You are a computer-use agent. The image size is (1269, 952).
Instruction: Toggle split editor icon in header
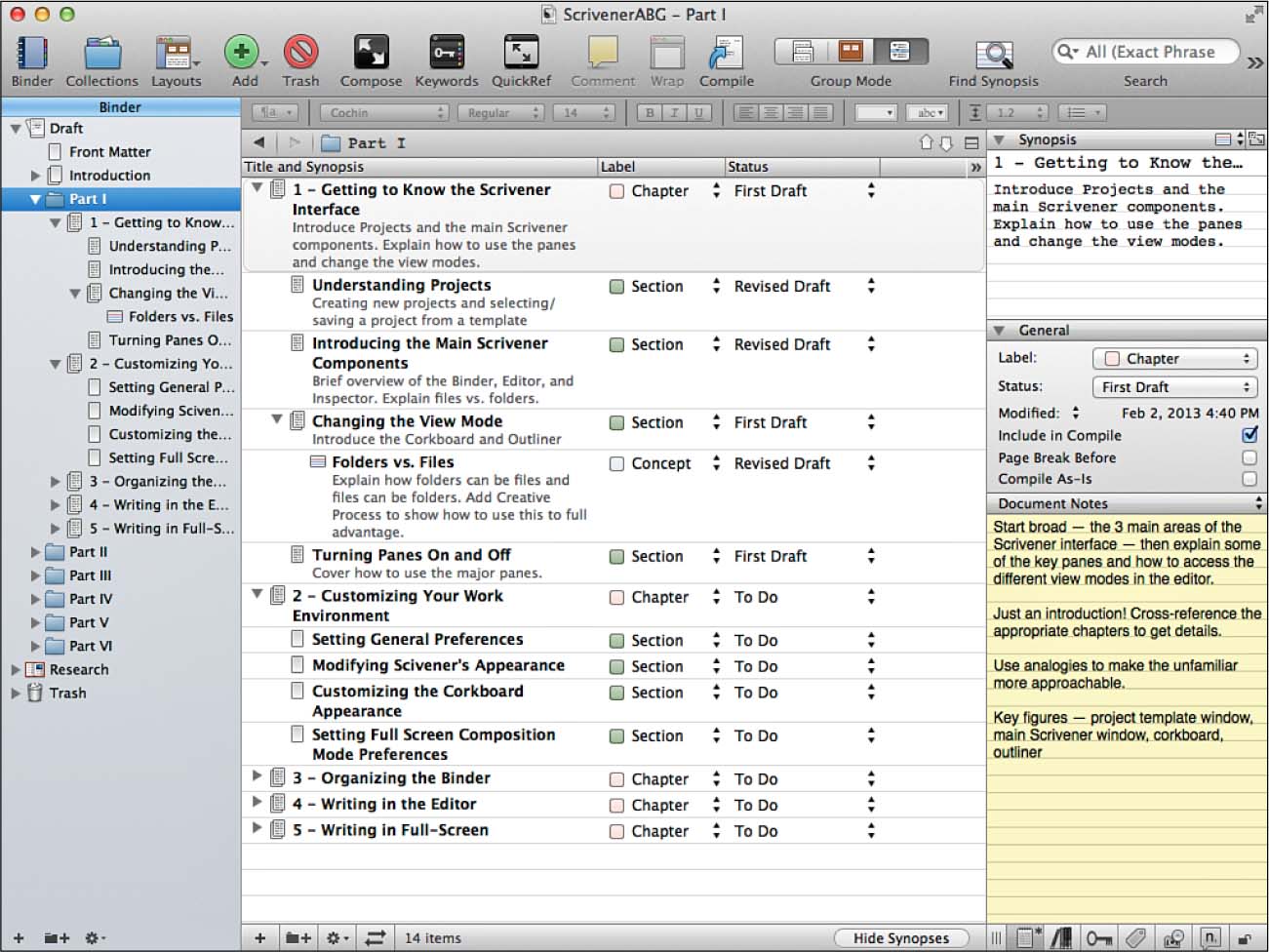[x=972, y=142]
